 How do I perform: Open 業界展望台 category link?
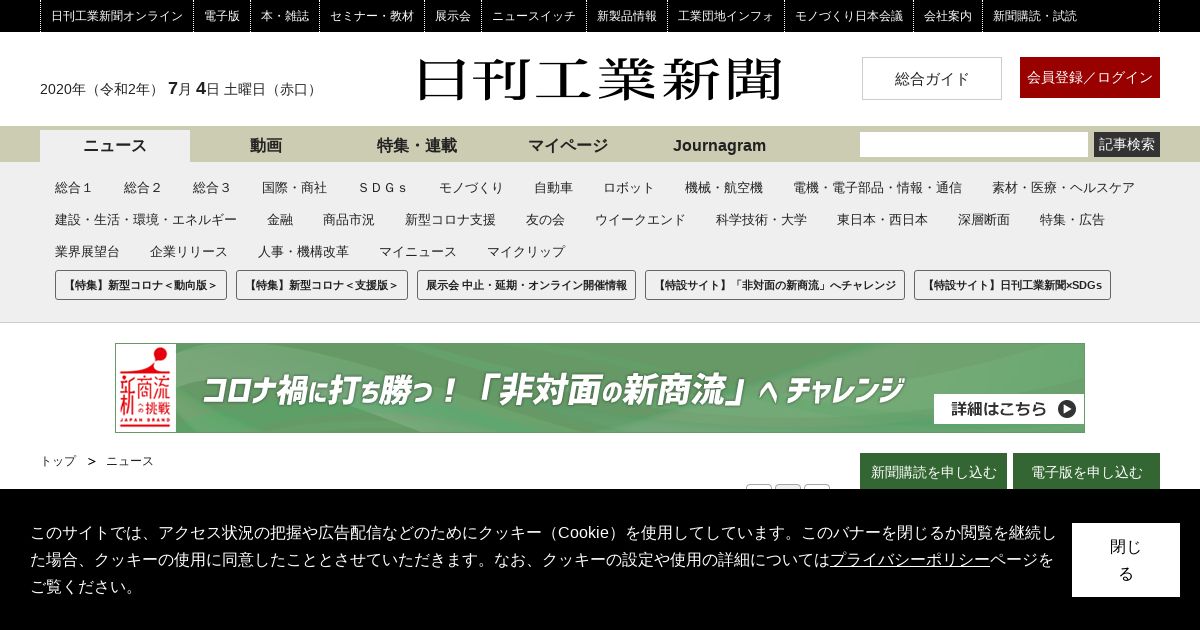click(87, 252)
